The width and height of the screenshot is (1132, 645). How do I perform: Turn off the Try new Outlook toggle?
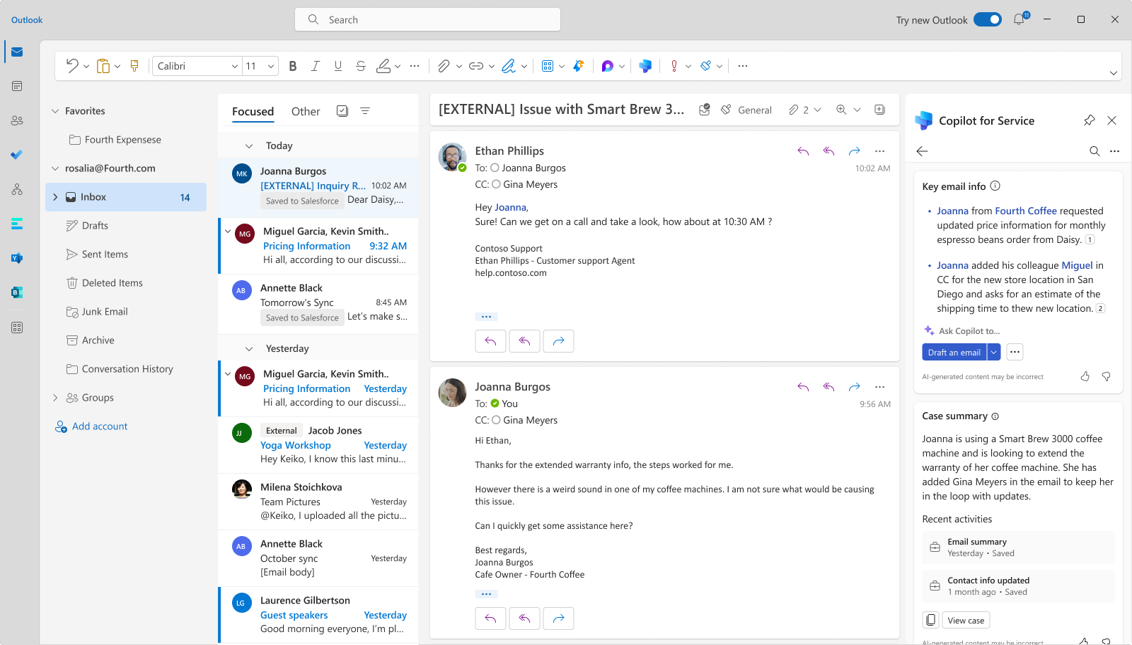pyautogui.click(x=987, y=20)
